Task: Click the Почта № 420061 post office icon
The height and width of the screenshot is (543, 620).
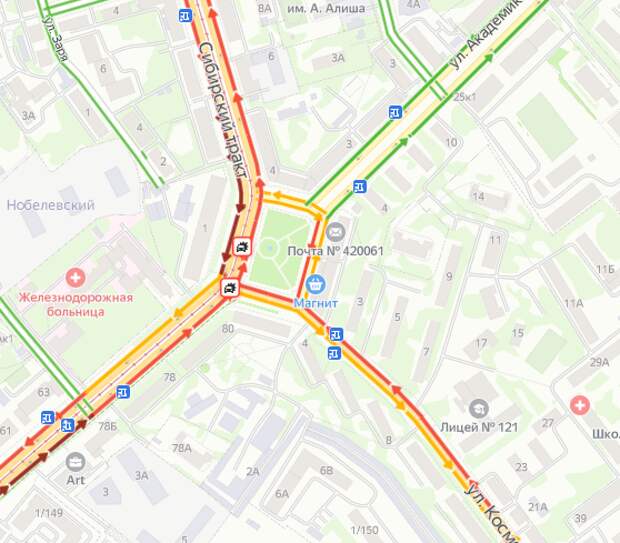Action: click(x=336, y=232)
